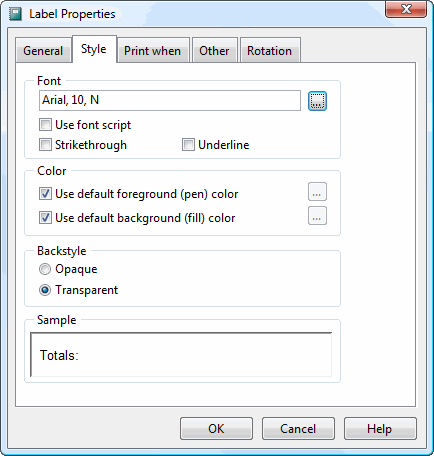Click the Cancel button
The height and width of the screenshot is (456, 434).
298,429
